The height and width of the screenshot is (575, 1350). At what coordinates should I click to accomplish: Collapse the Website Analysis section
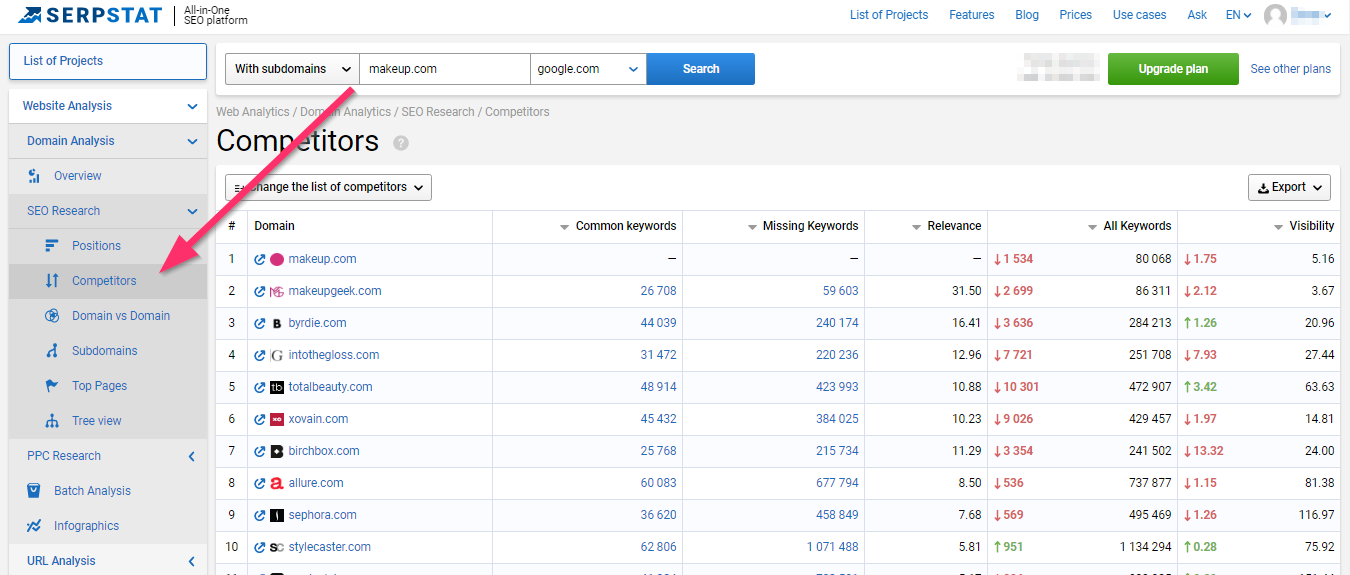point(108,106)
